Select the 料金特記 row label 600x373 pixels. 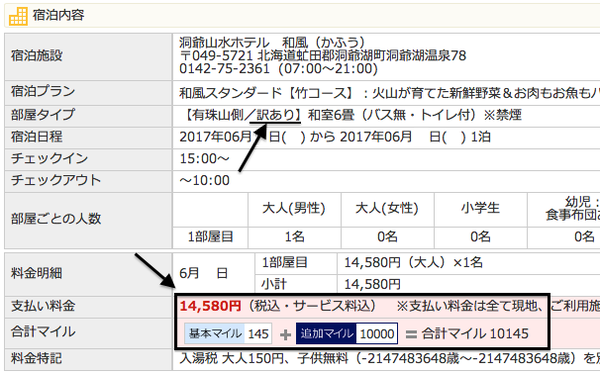tap(37, 358)
